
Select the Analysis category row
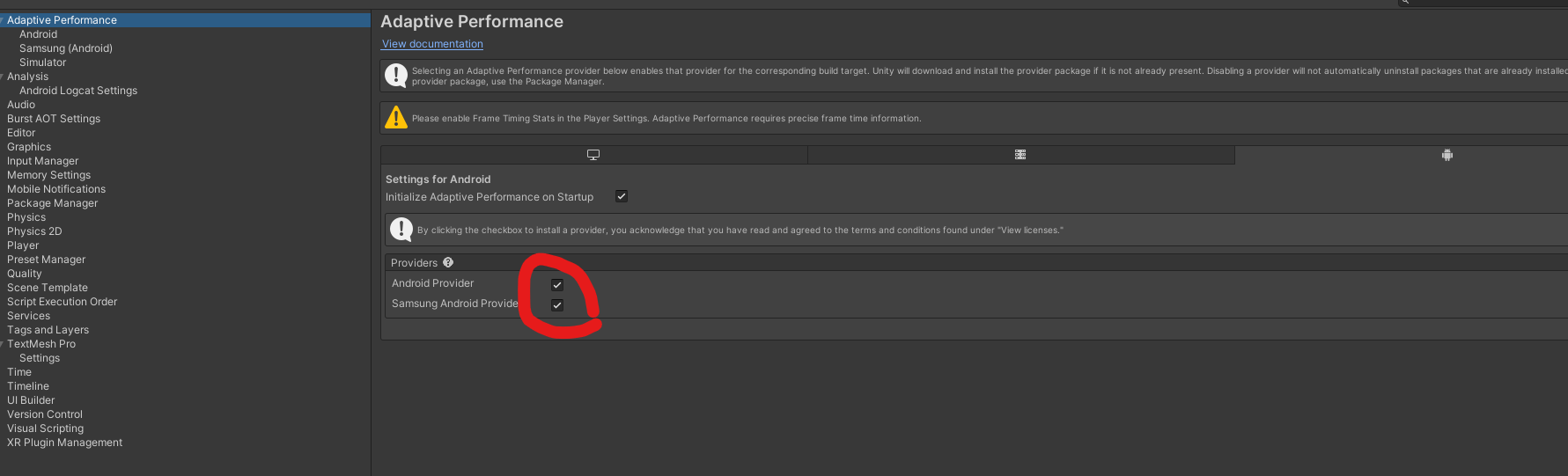[185, 77]
